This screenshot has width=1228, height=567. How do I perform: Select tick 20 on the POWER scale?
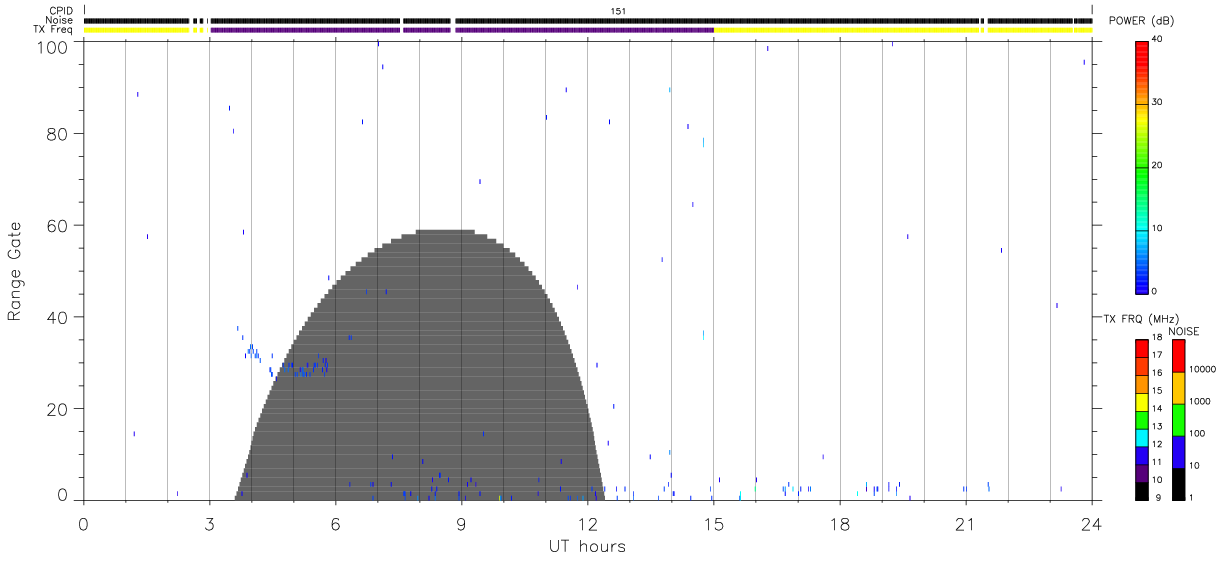(1158, 166)
